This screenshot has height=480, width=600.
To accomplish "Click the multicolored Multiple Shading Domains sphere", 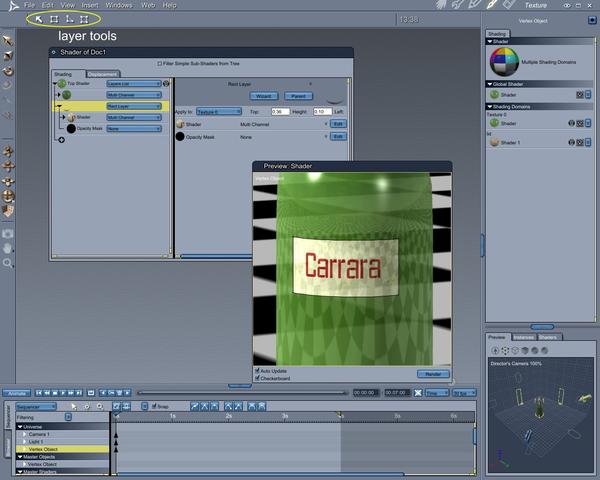I will tap(504, 62).
